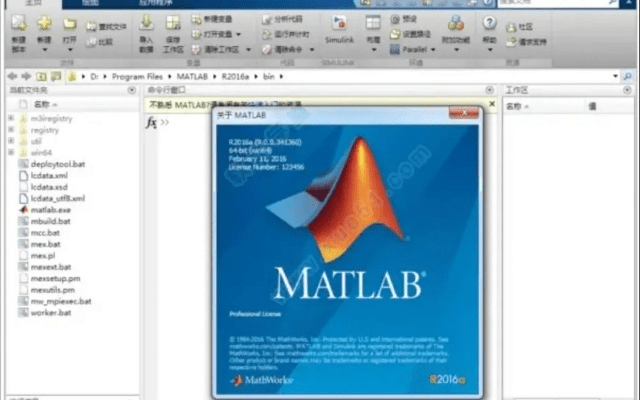This screenshot has width=640, height=400.
Task: Click the 设置路径 (Set Path) icon
Action: pos(395,34)
